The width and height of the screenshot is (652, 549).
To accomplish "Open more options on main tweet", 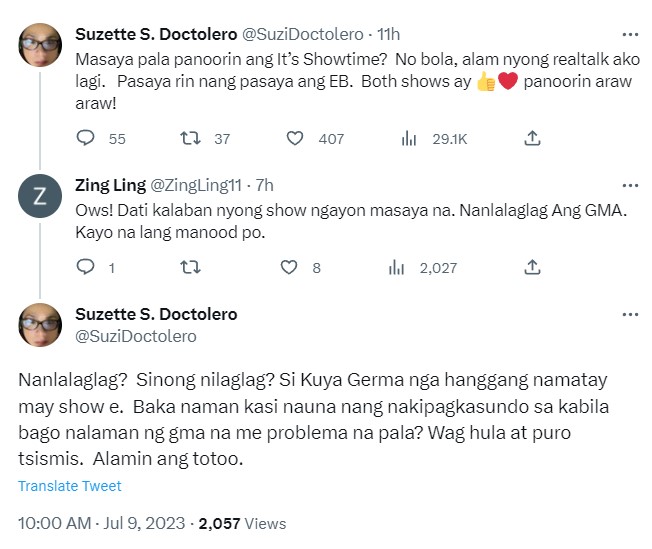I will (629, 314).
